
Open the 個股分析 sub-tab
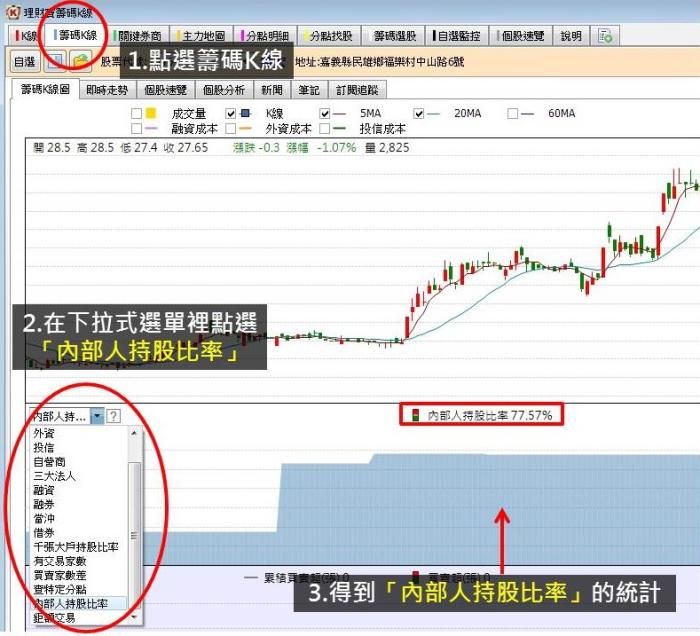point(224,90)
